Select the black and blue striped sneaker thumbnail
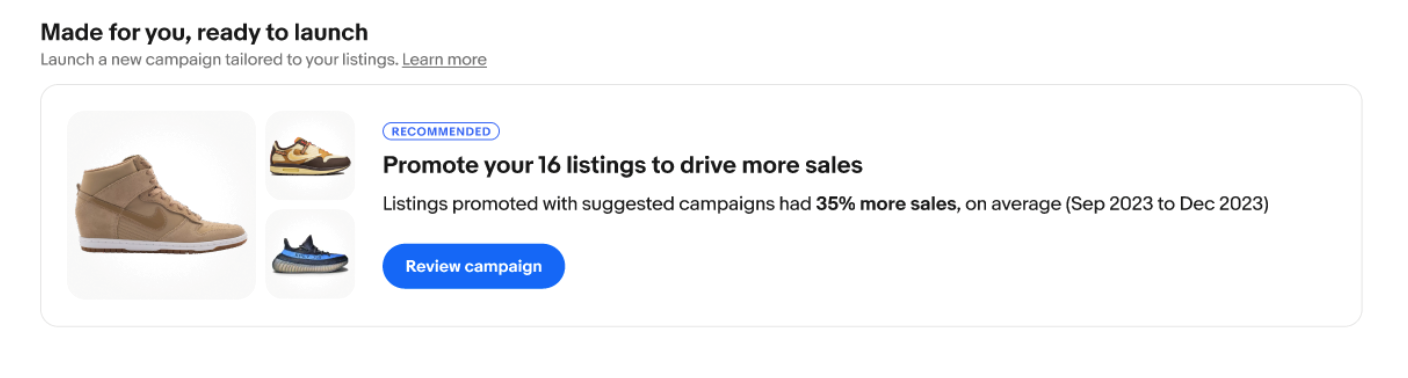Screen dimensions: 1408x378 point(310,254)
